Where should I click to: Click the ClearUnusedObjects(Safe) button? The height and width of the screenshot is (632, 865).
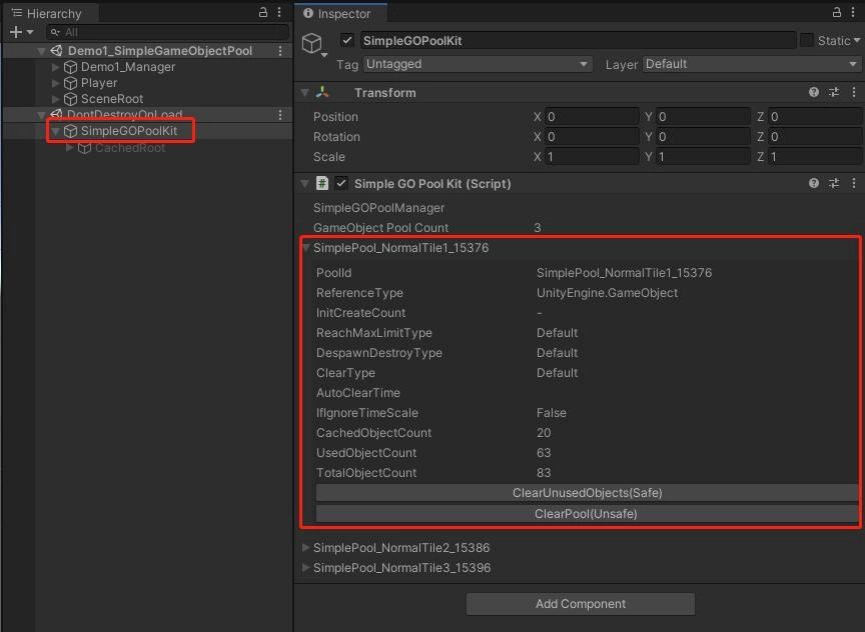(x=587, y=492)
